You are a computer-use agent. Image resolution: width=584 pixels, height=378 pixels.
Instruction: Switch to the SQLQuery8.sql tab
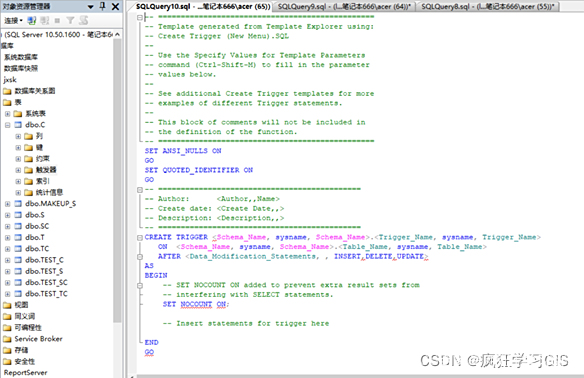pos(488,6)
